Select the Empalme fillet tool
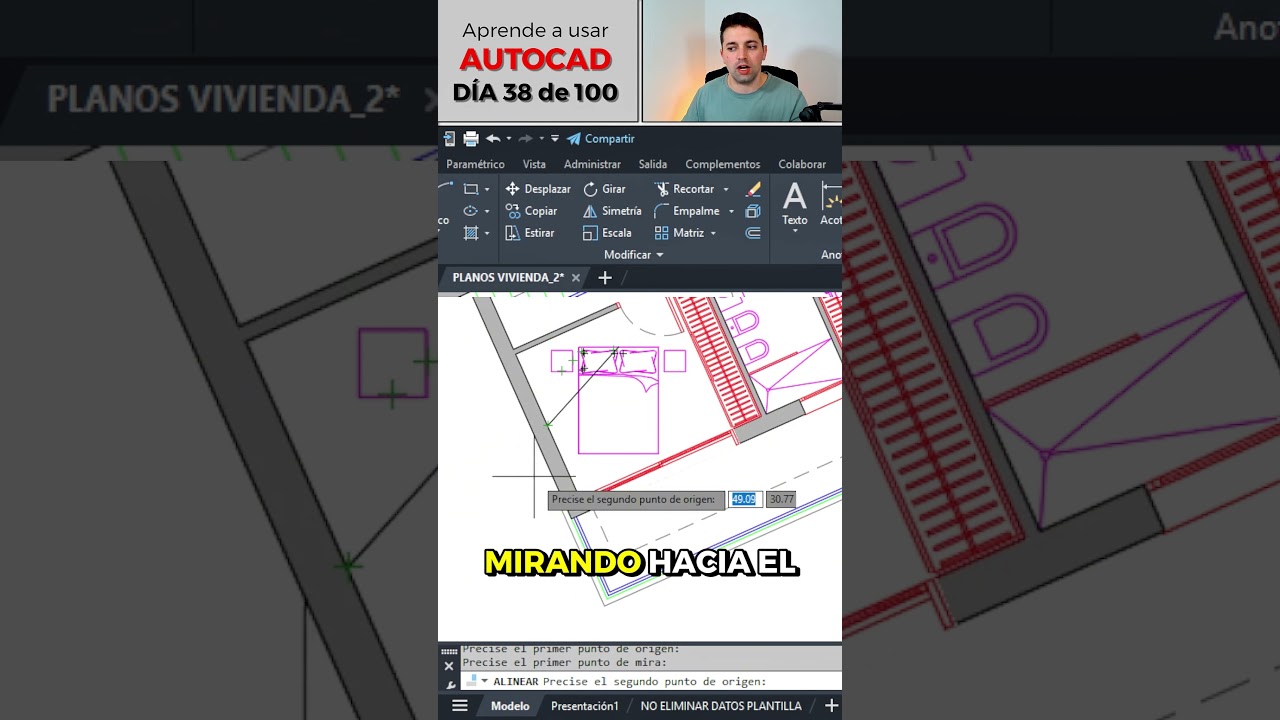The width and height of the screenshot is (1280, 720). click(x=687, y=211)
